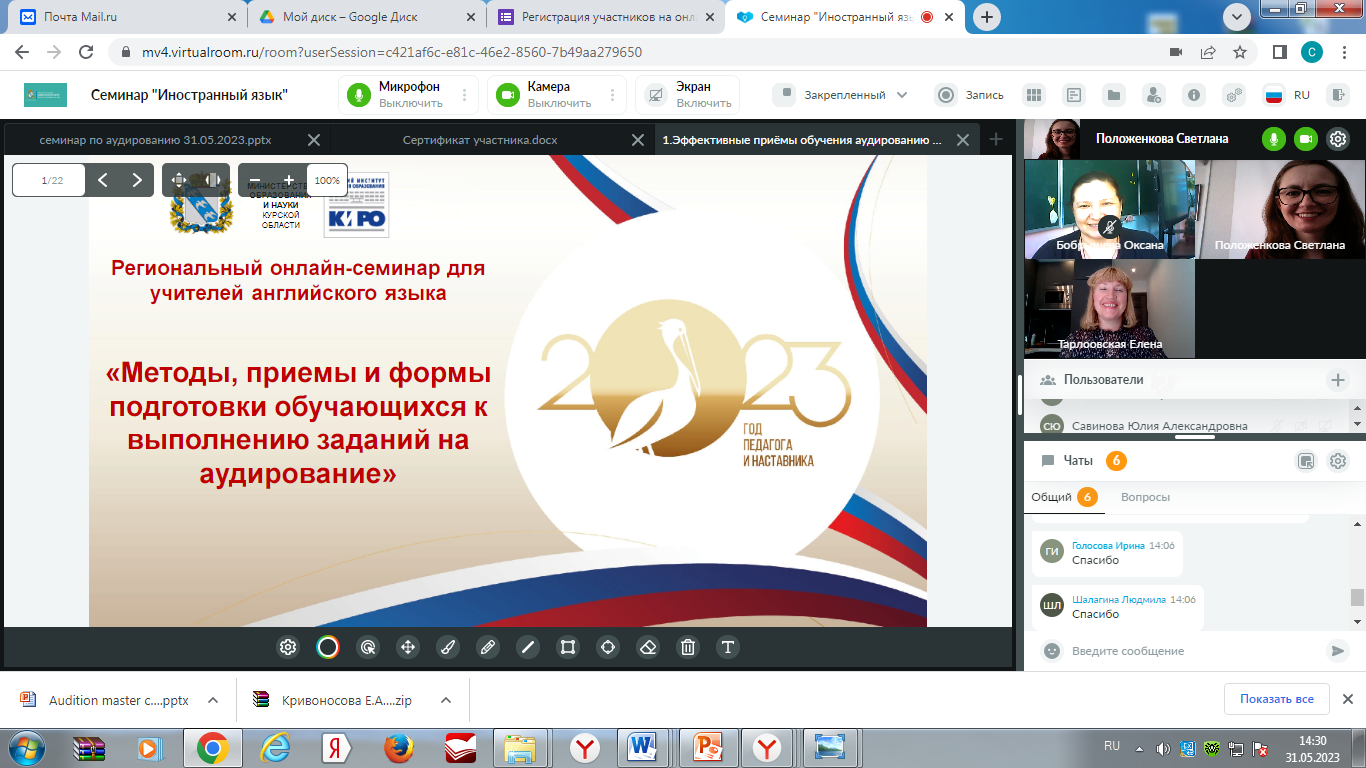Open the emoji picker in chat

[1051, 651]
